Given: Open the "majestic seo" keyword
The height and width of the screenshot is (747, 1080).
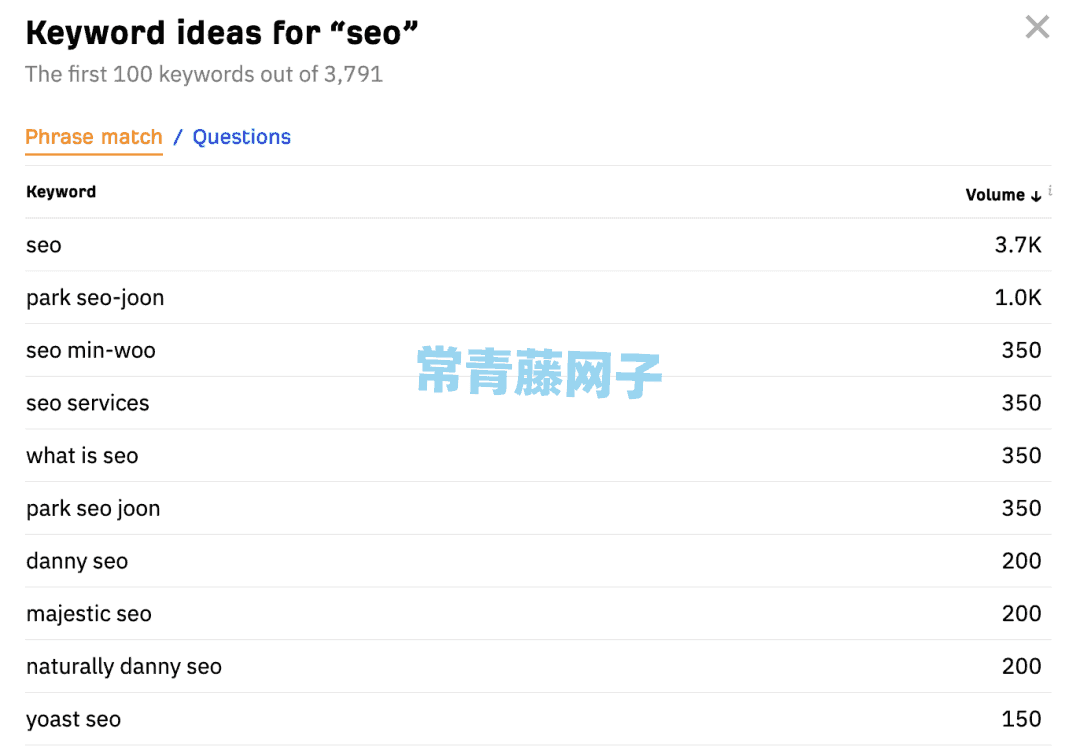Looking at the screenshot, I should click(x=89, y=614).
